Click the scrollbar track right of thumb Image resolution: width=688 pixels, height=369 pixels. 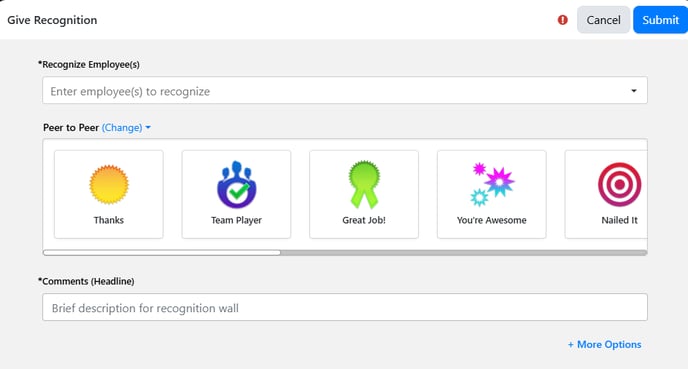point(464,253)
